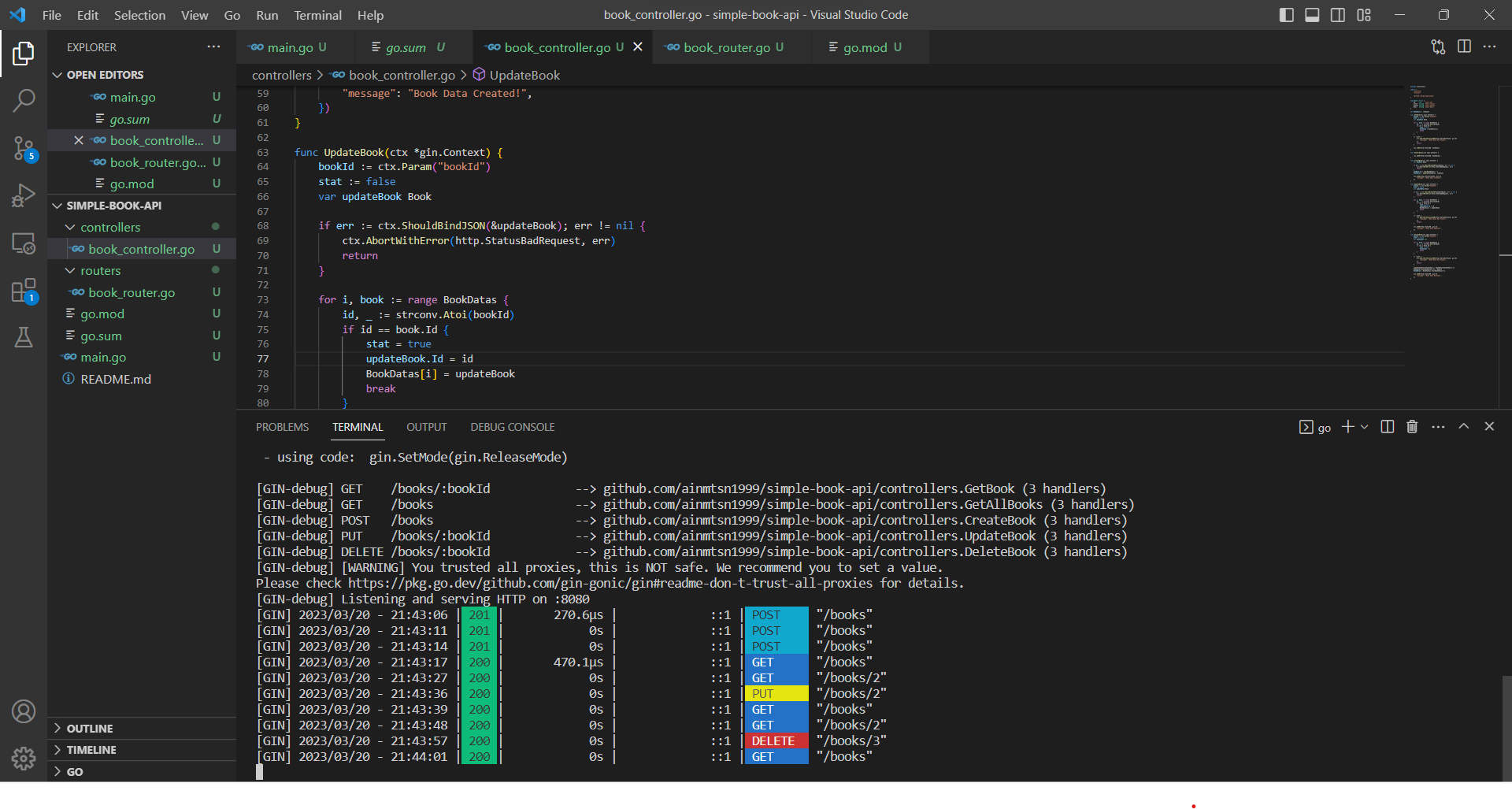The width and height of the screenshot is (1512, 809).
Task: Click UpdateBook breadcrumb item
Action: (x=517, y=75)
